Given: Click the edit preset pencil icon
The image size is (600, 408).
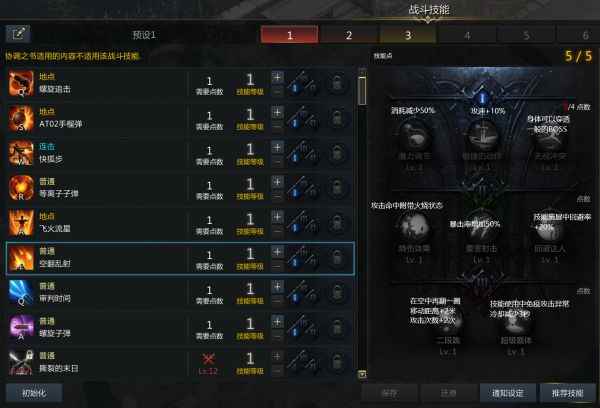Looking at the screenshot, I should coord(18,34).
